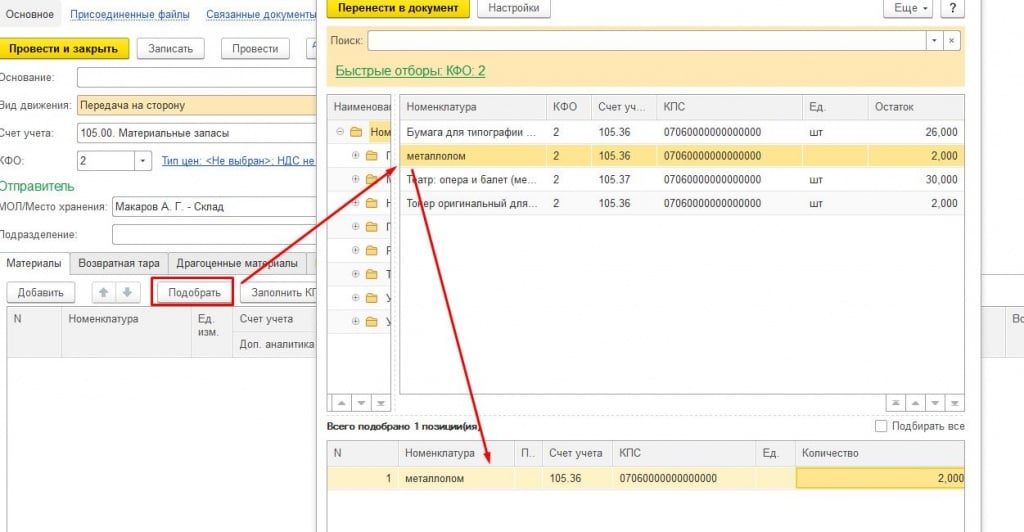Collapse the root folder in the tree
Image resolution: width=1024 pixels, height=532 pixels.
point(341,131)
